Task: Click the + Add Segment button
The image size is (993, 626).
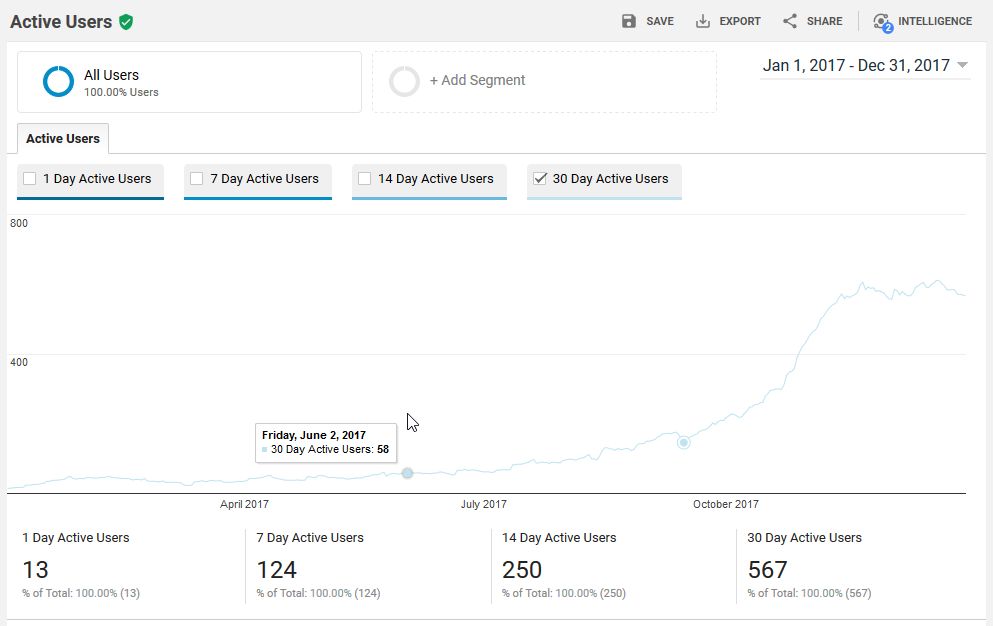Action: (x=477, y=81)
